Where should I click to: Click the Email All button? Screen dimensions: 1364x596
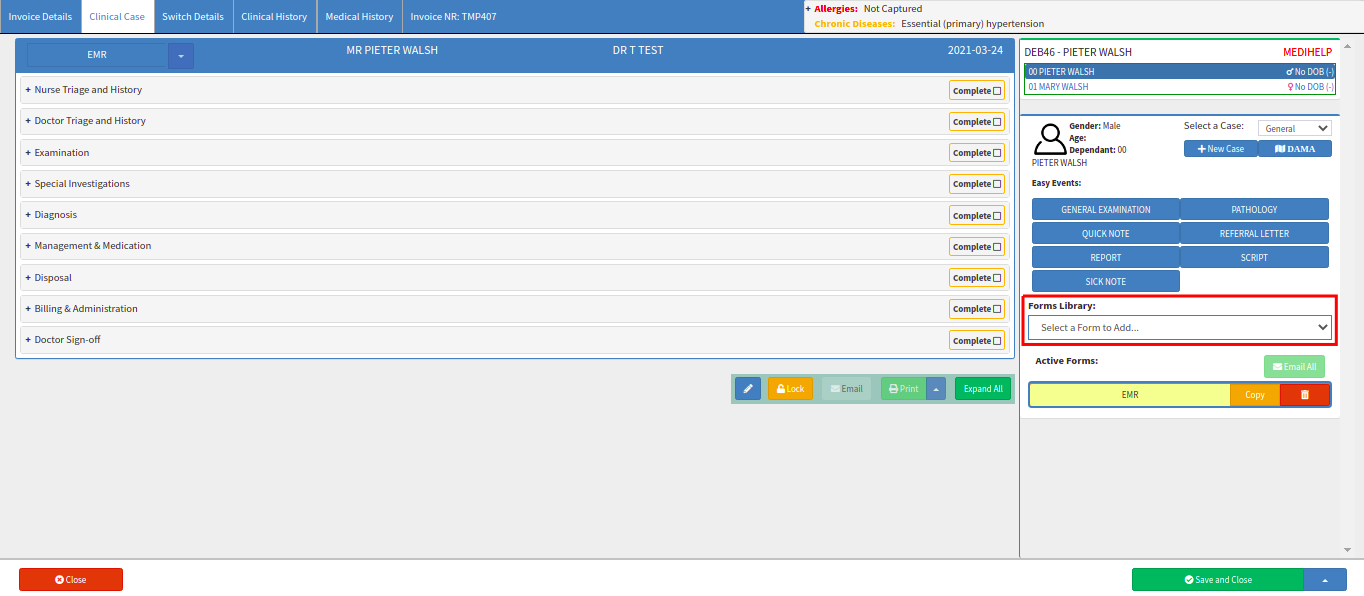[x=1294, y=367]
